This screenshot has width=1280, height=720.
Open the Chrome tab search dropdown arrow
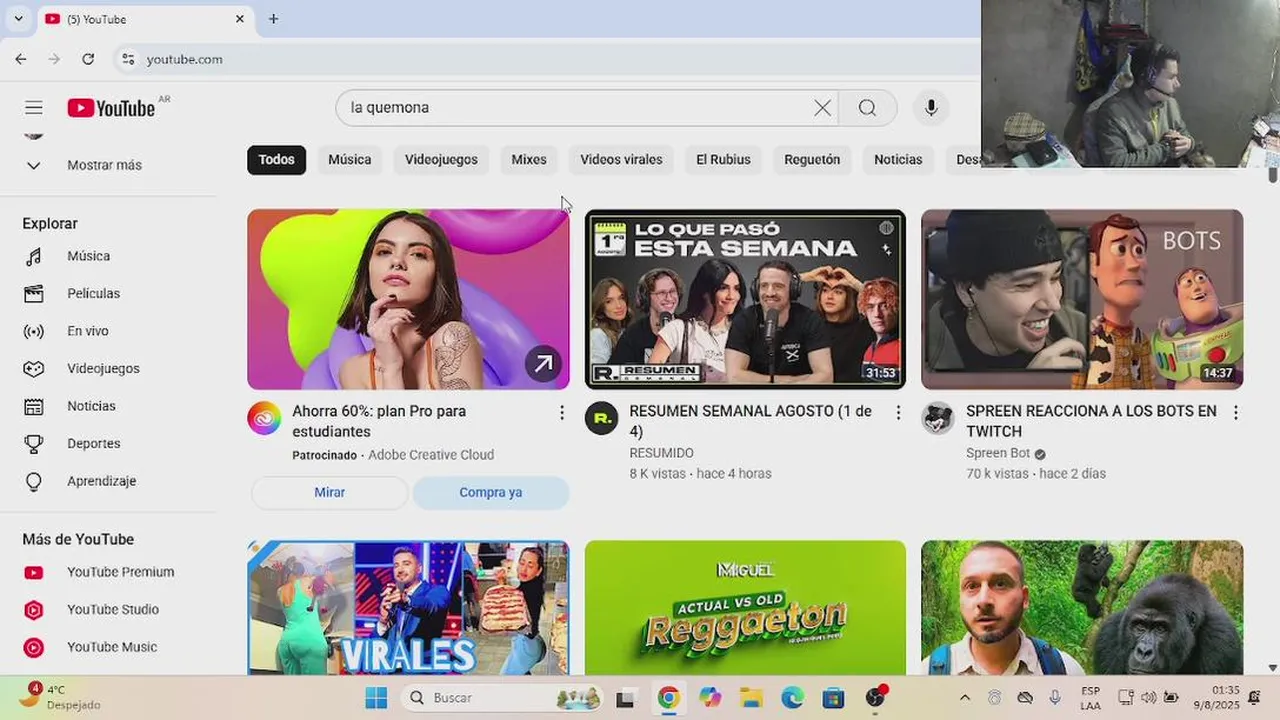[x=18, y=19]
